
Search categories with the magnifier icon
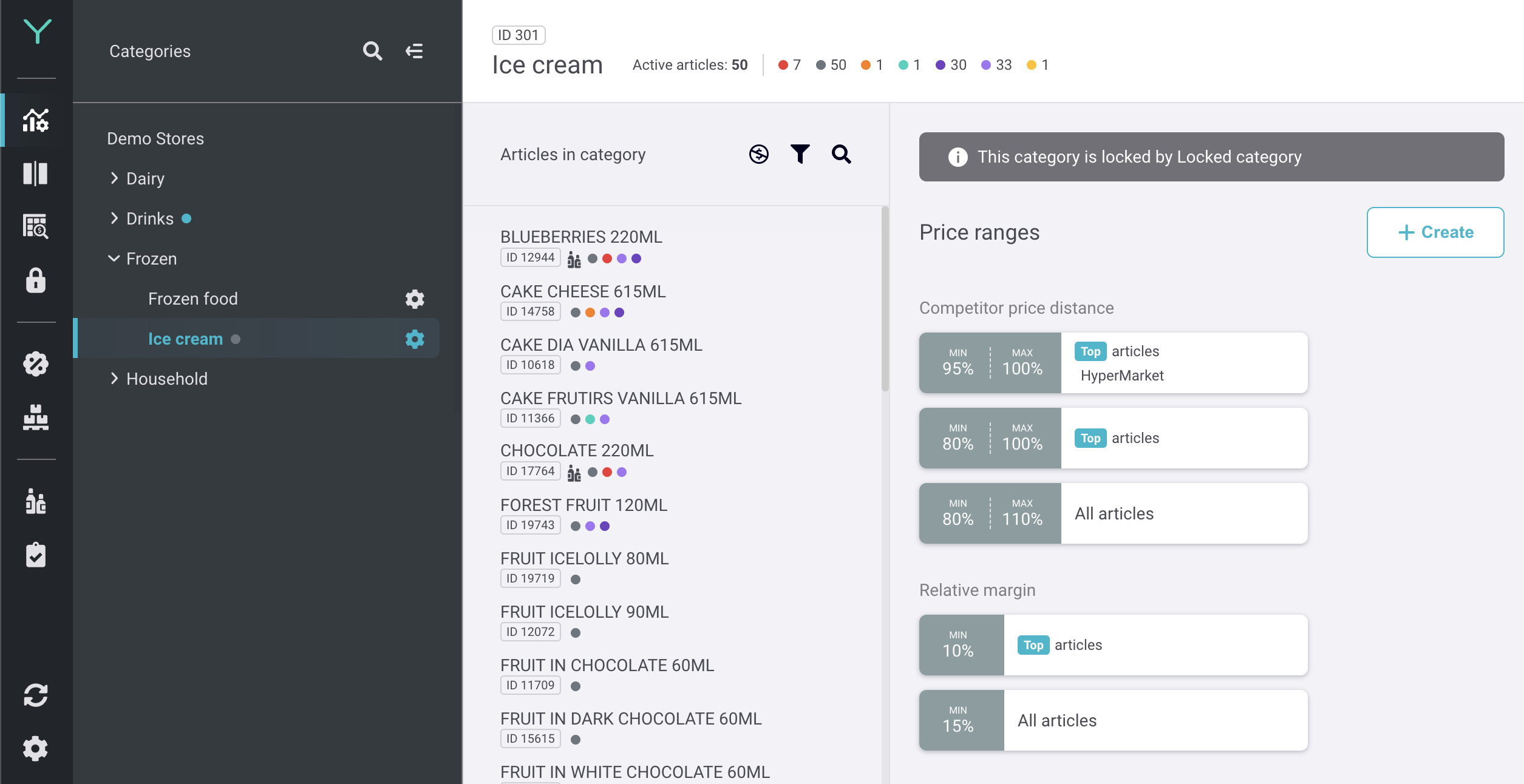click(373, 51)
